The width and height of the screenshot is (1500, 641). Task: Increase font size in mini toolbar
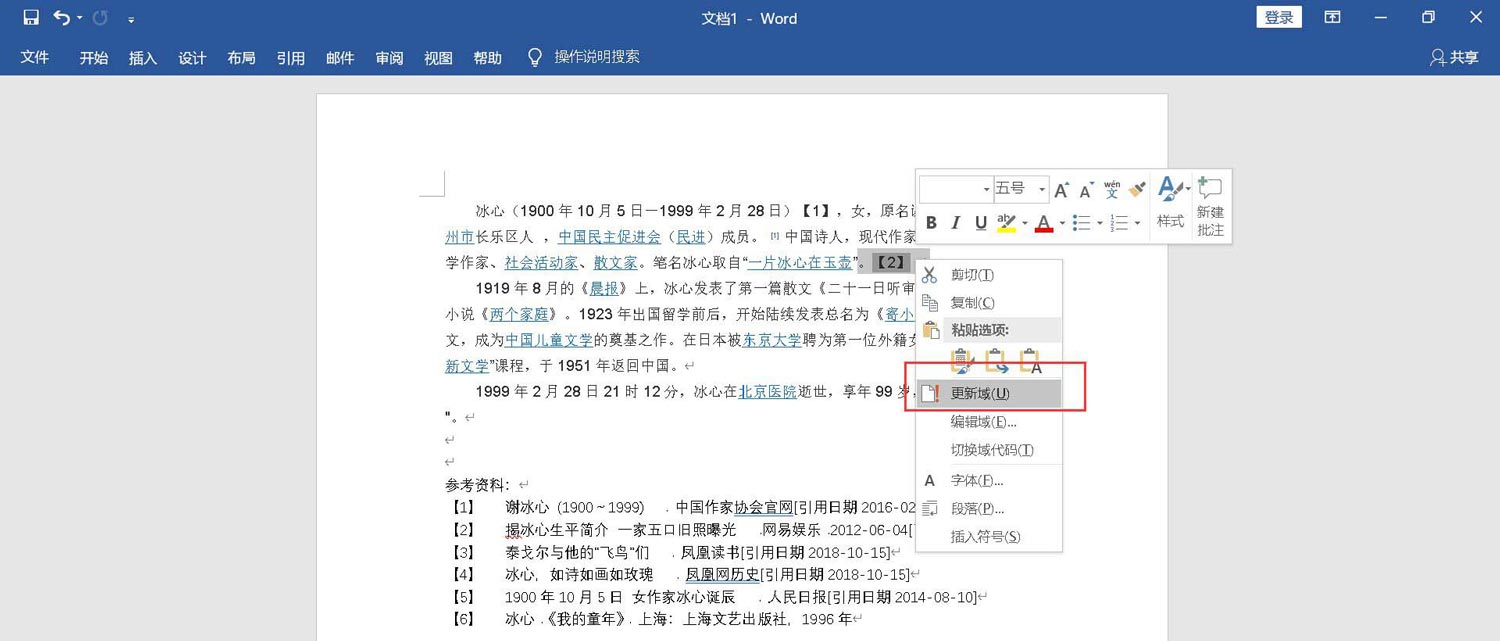[x=1061, y=189]
